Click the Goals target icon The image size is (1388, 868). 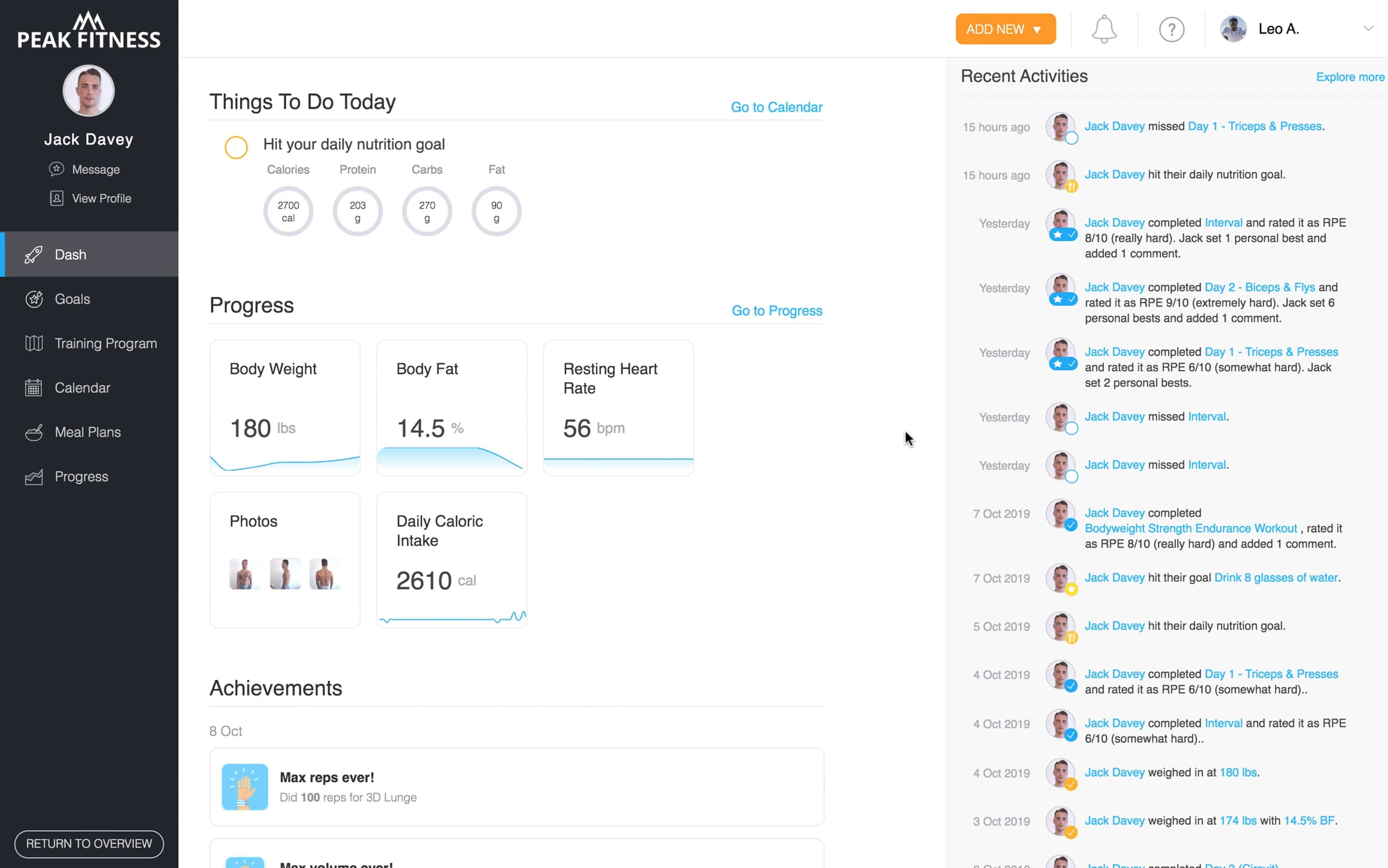click(34, 299)
